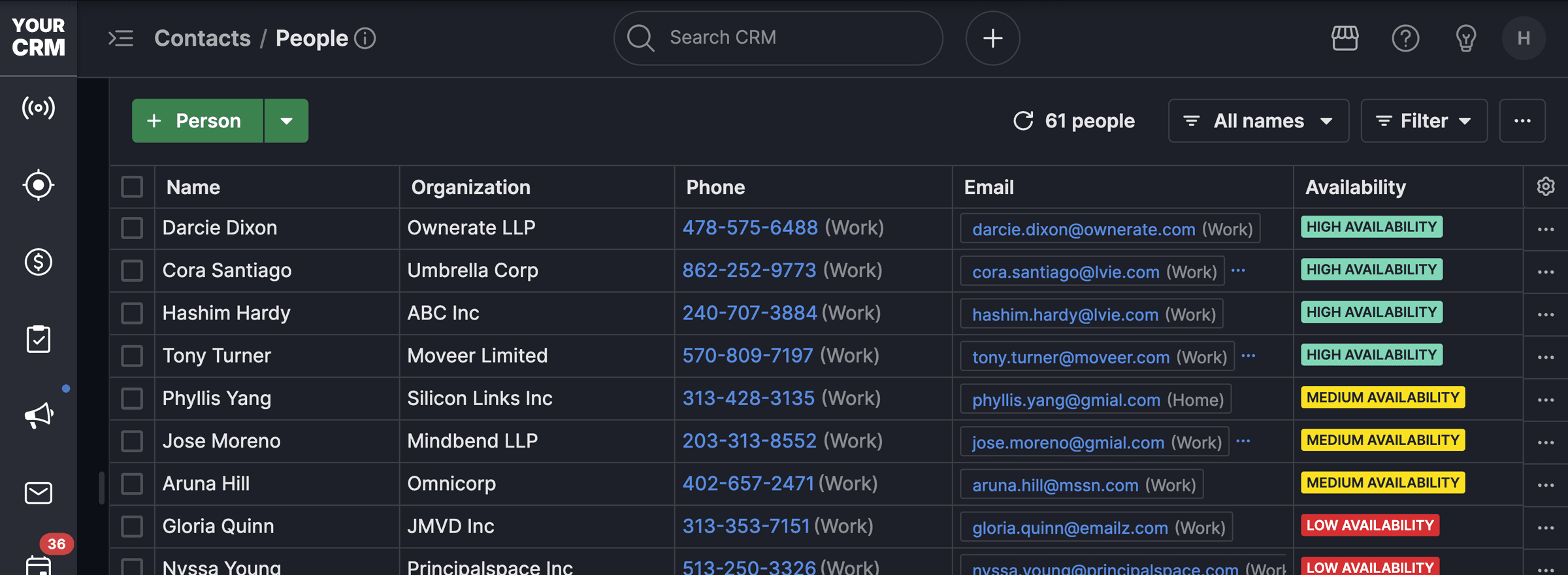Open table column settings gear
Viewport: 1568px width, 575px height.
point(1545,187)
